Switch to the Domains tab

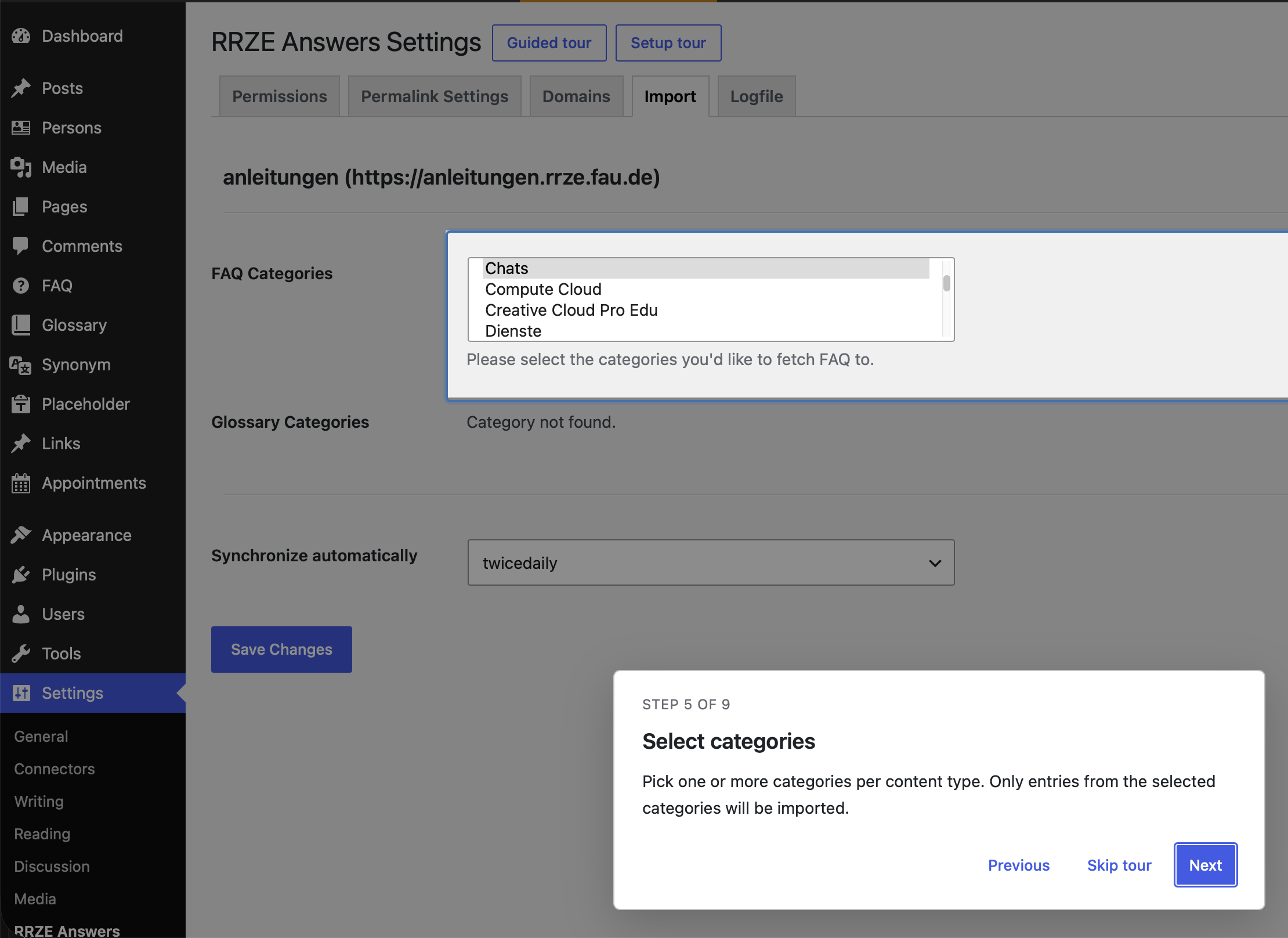click(576, 96)
